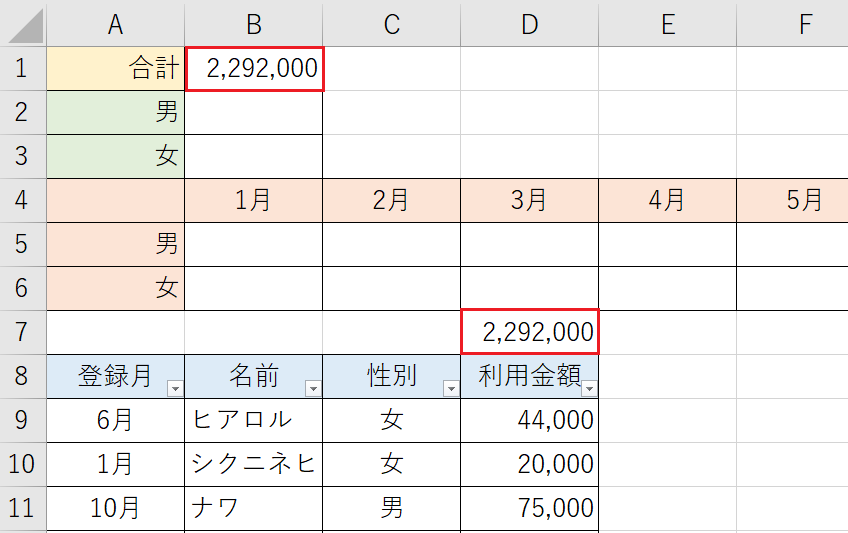Select row 5 header
This screenshot has height=533, width=848.
pos(23,244)
